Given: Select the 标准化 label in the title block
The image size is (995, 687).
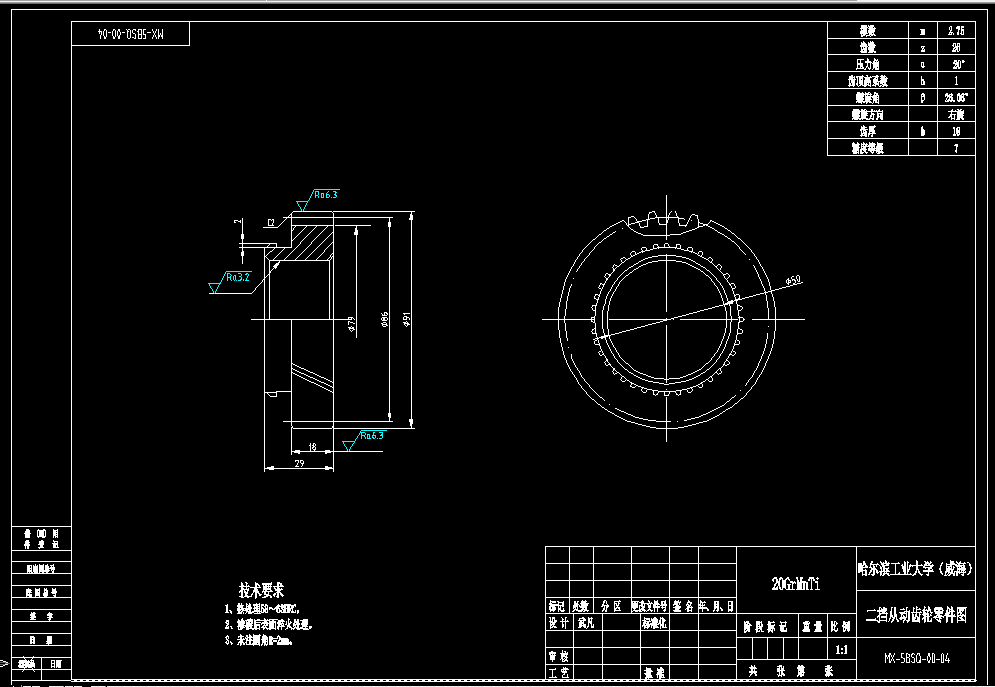Looking at the screenshot, I should (x=654, y=623).
